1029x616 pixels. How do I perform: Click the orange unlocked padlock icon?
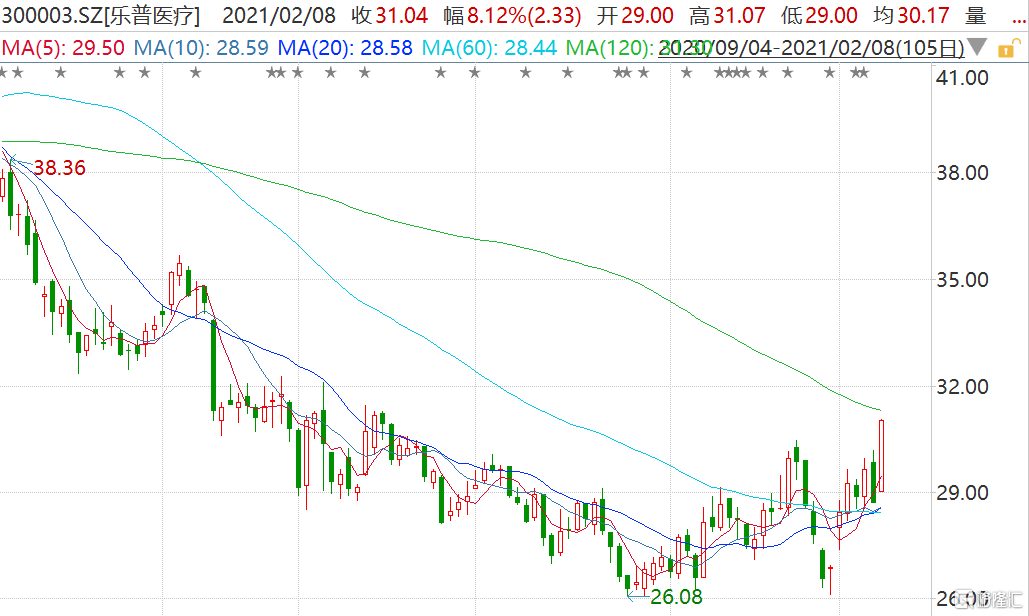click(1009, 49)
